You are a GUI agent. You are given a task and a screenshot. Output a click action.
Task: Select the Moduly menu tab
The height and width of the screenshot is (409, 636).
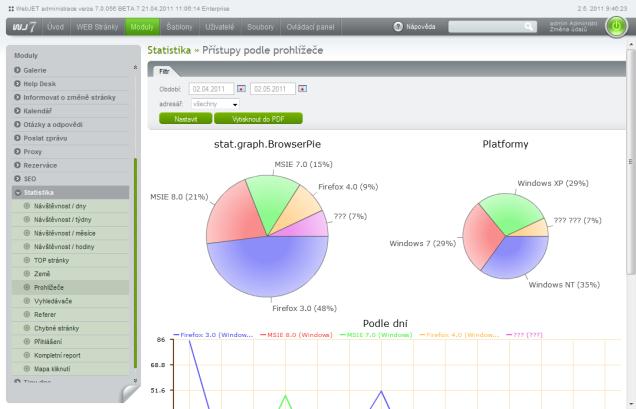point(142,27)
